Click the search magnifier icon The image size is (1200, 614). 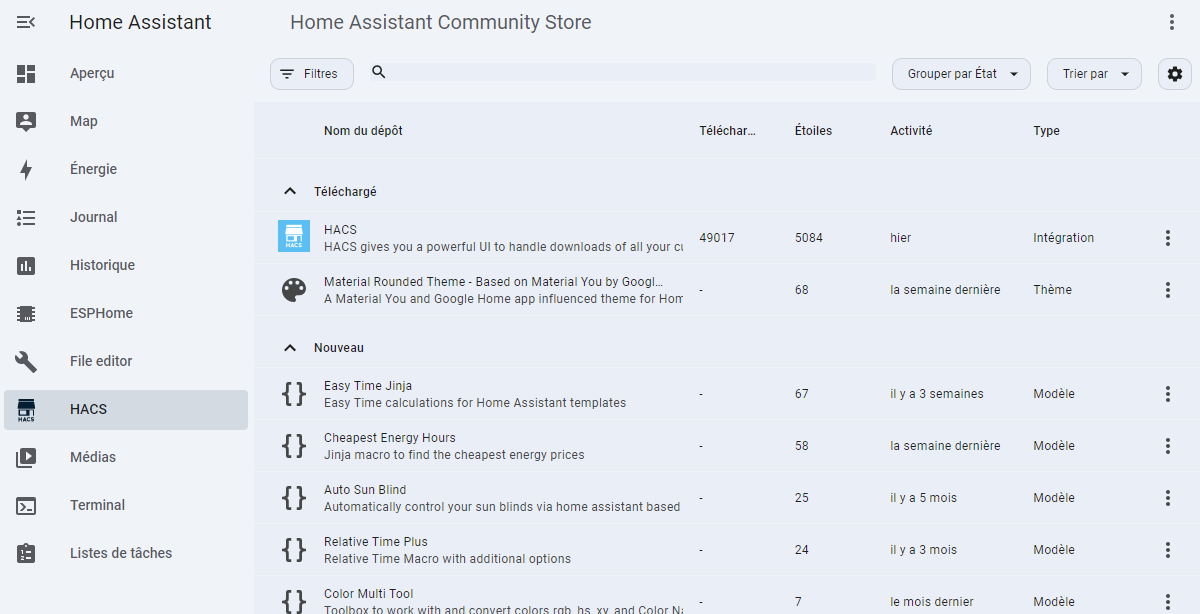point(379,72)
